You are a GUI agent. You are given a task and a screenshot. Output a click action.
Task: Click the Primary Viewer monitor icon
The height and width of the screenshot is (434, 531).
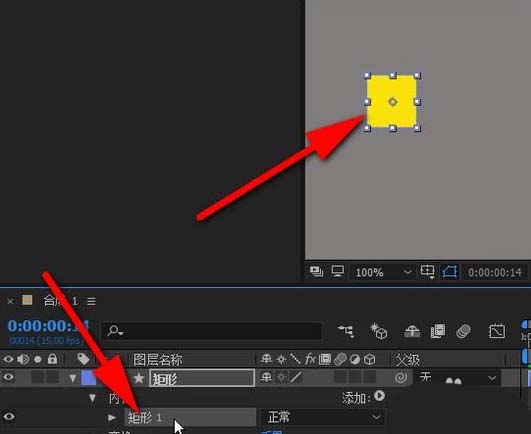coord(338,271)
